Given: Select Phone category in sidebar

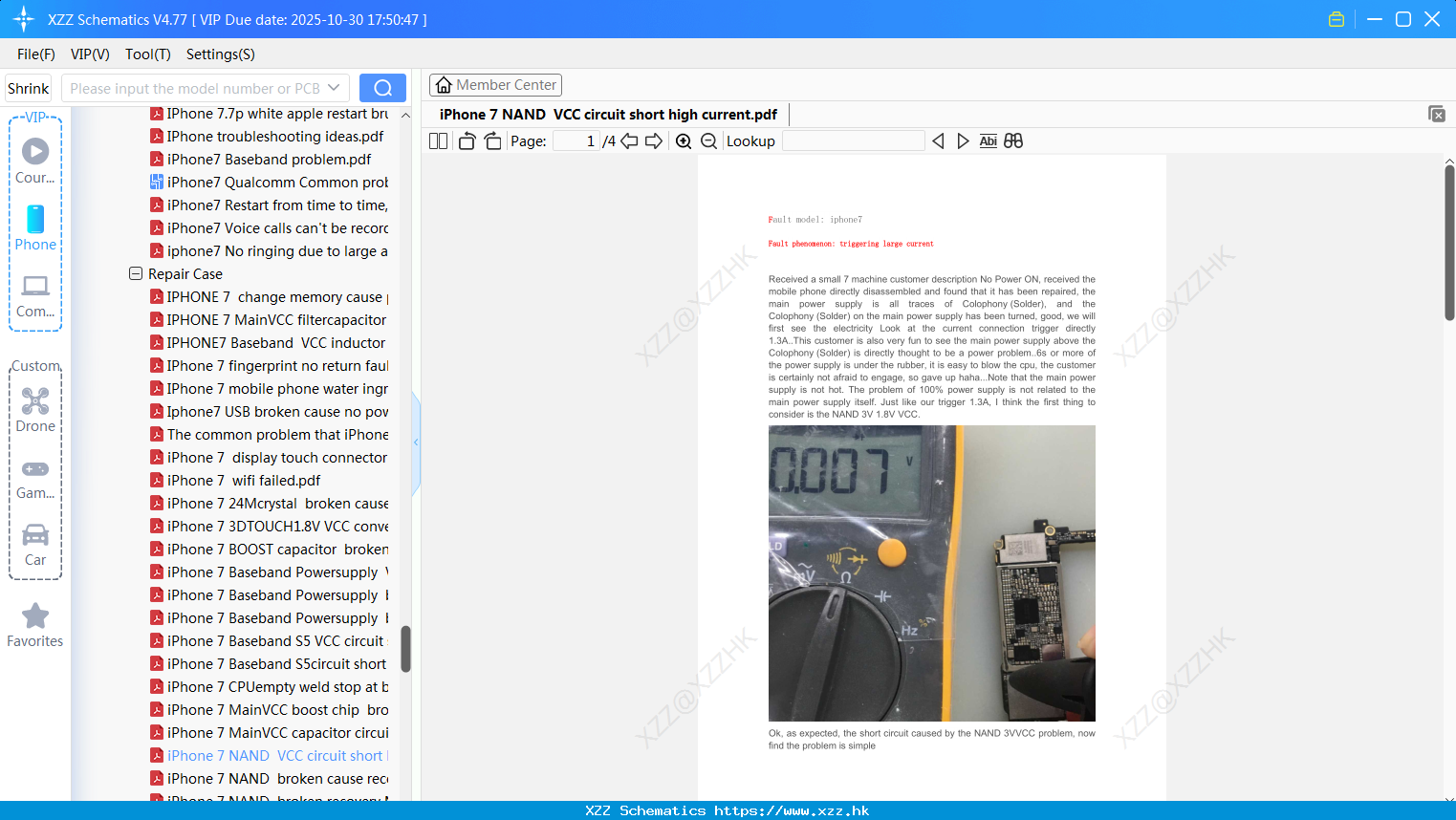Looking at the screenshot, I should point(35,227).
